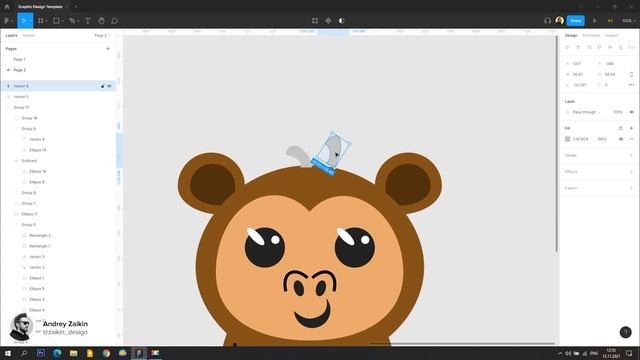Image resolution: width=640 pixels, height=360 pixels.
Task: Select the Pen tool
Action: [x=72, y=20]
